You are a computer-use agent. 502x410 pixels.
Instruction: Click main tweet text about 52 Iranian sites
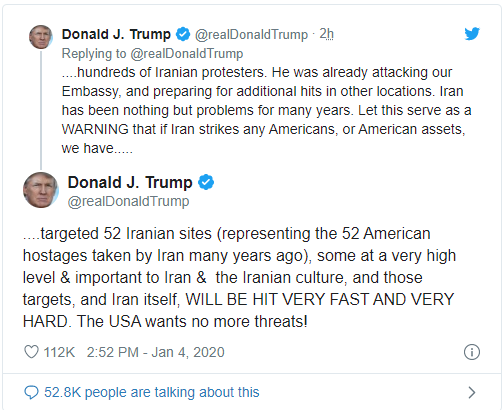click(239, 277)
